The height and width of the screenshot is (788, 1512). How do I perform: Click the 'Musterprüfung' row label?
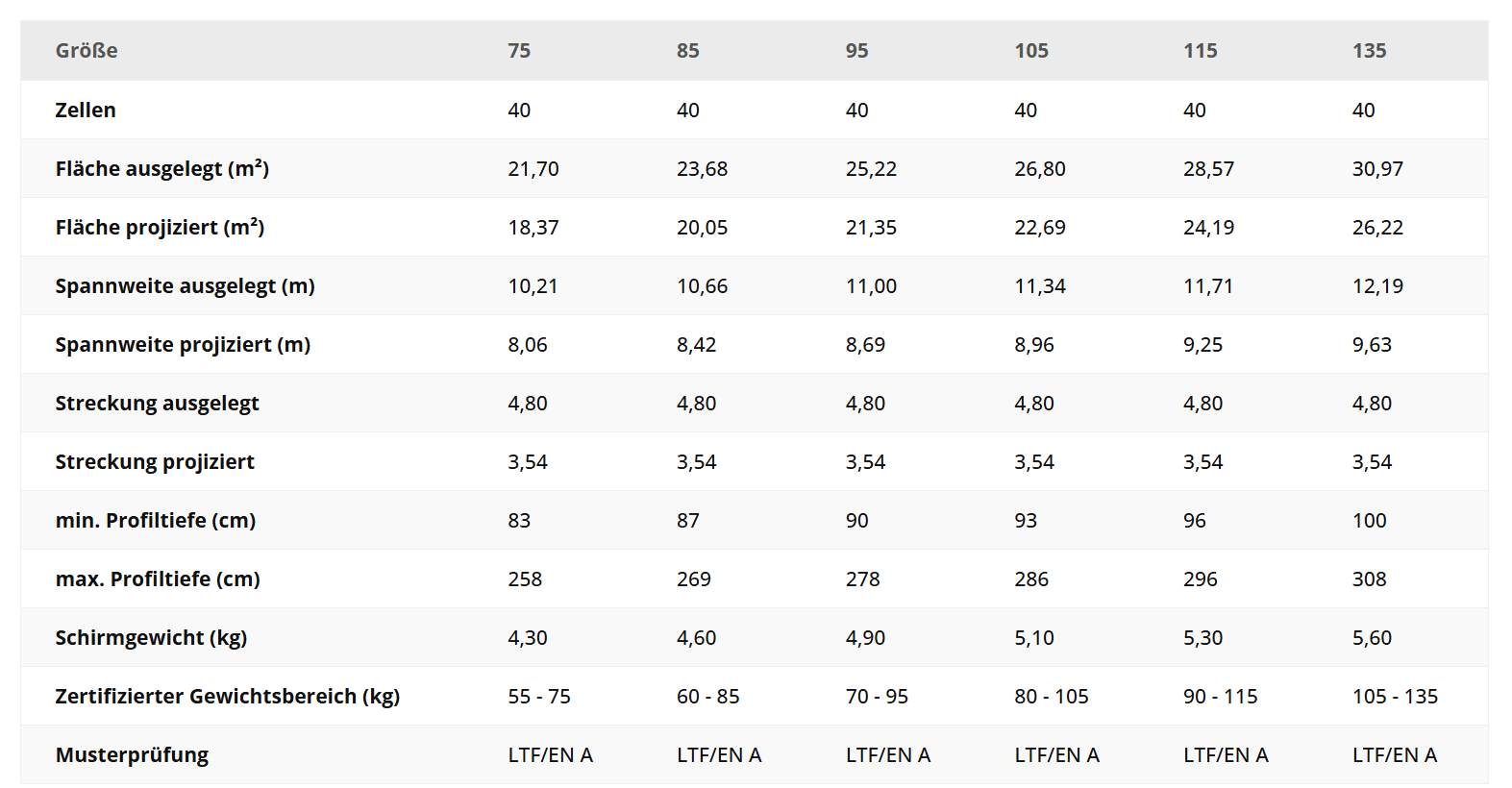click(x=132, y=755)
